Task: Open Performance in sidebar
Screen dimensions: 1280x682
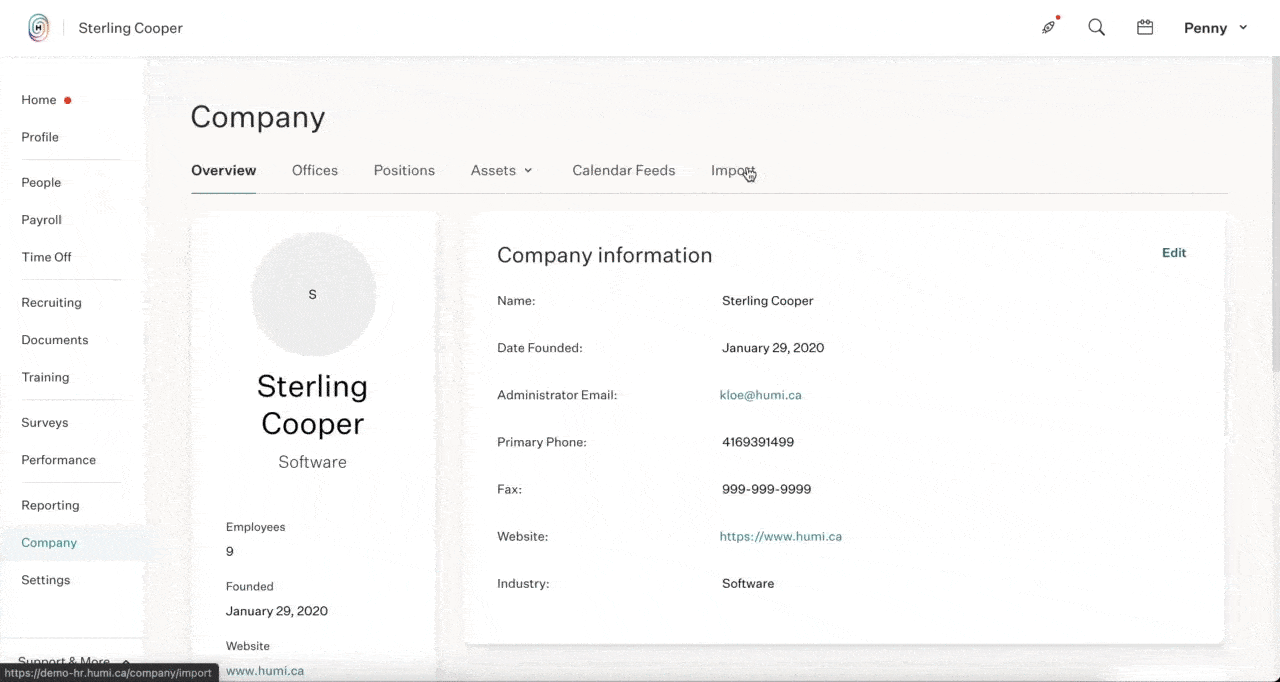Action: pyautogui.click(x=59, y=460)
